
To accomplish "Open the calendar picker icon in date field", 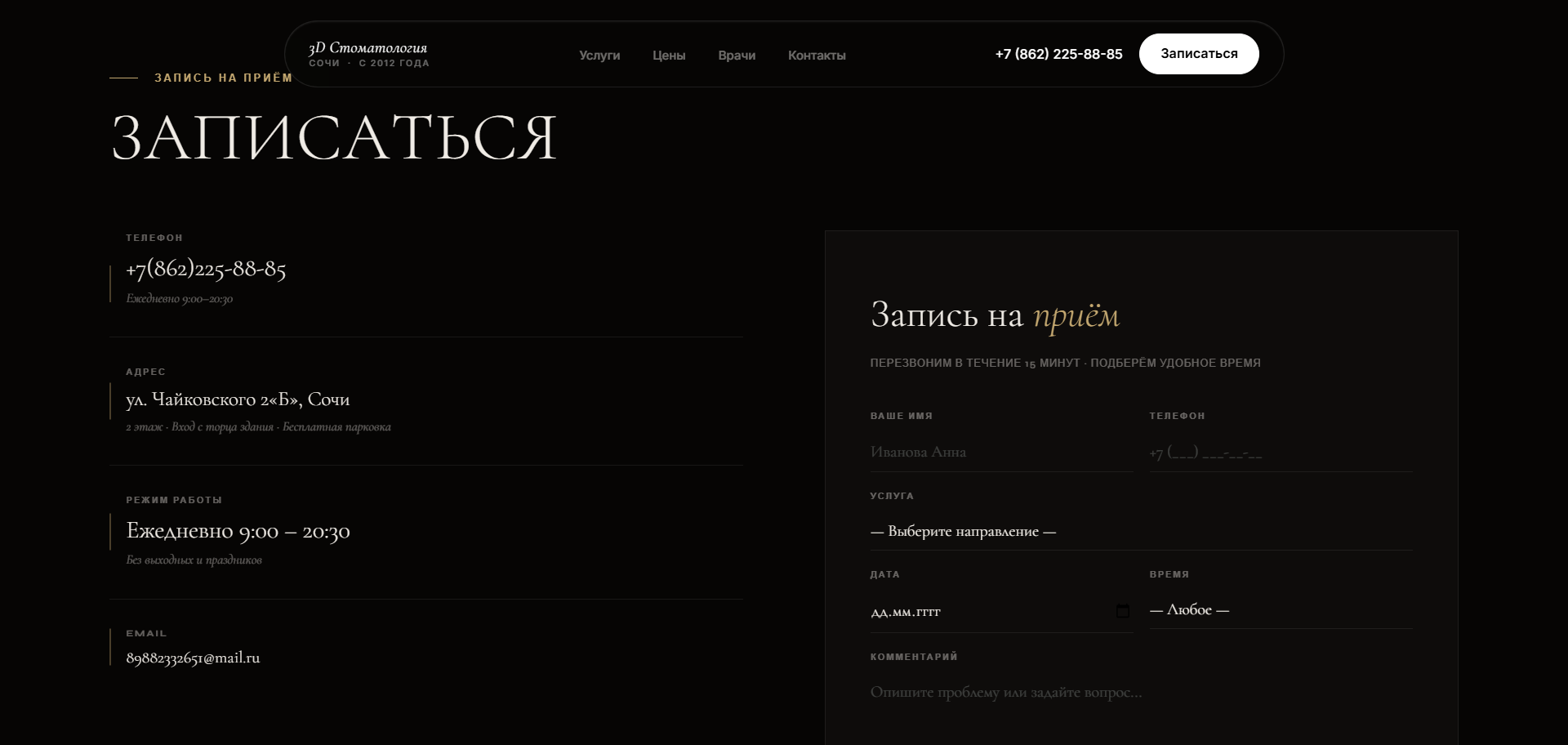I will click(x=1123, y=611).
